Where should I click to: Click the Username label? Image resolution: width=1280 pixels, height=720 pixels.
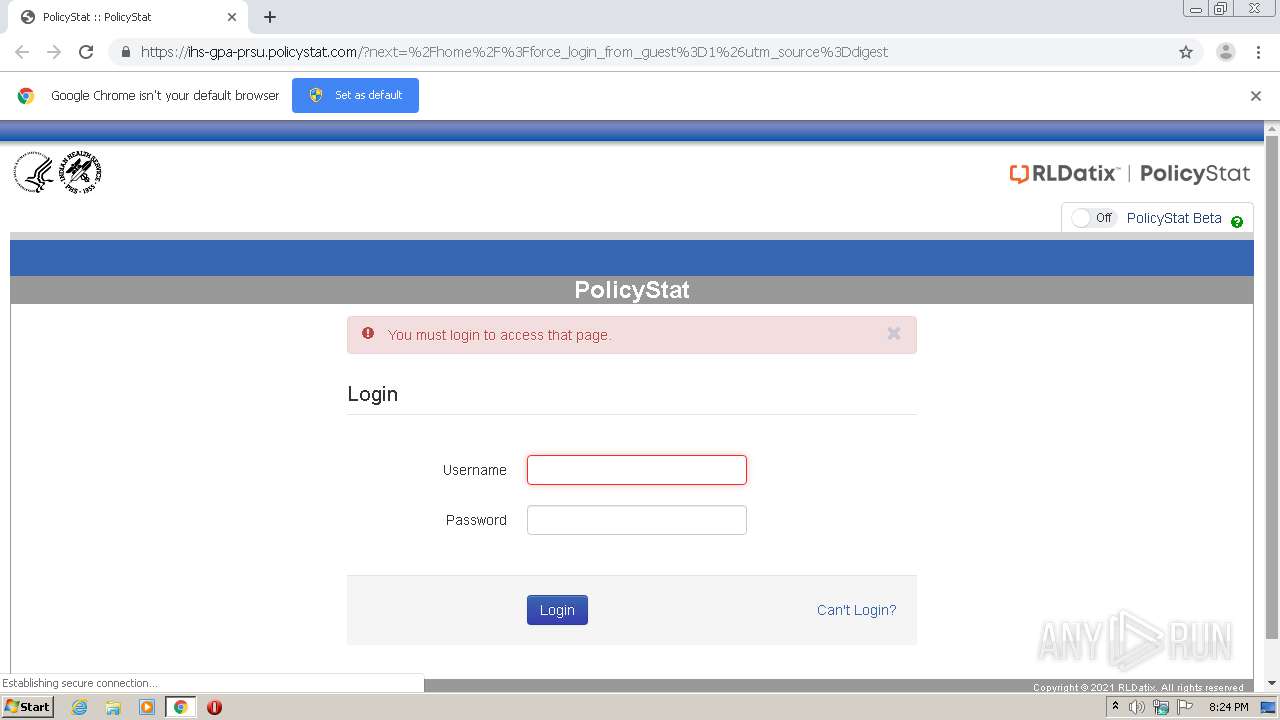tap(475, 470)
